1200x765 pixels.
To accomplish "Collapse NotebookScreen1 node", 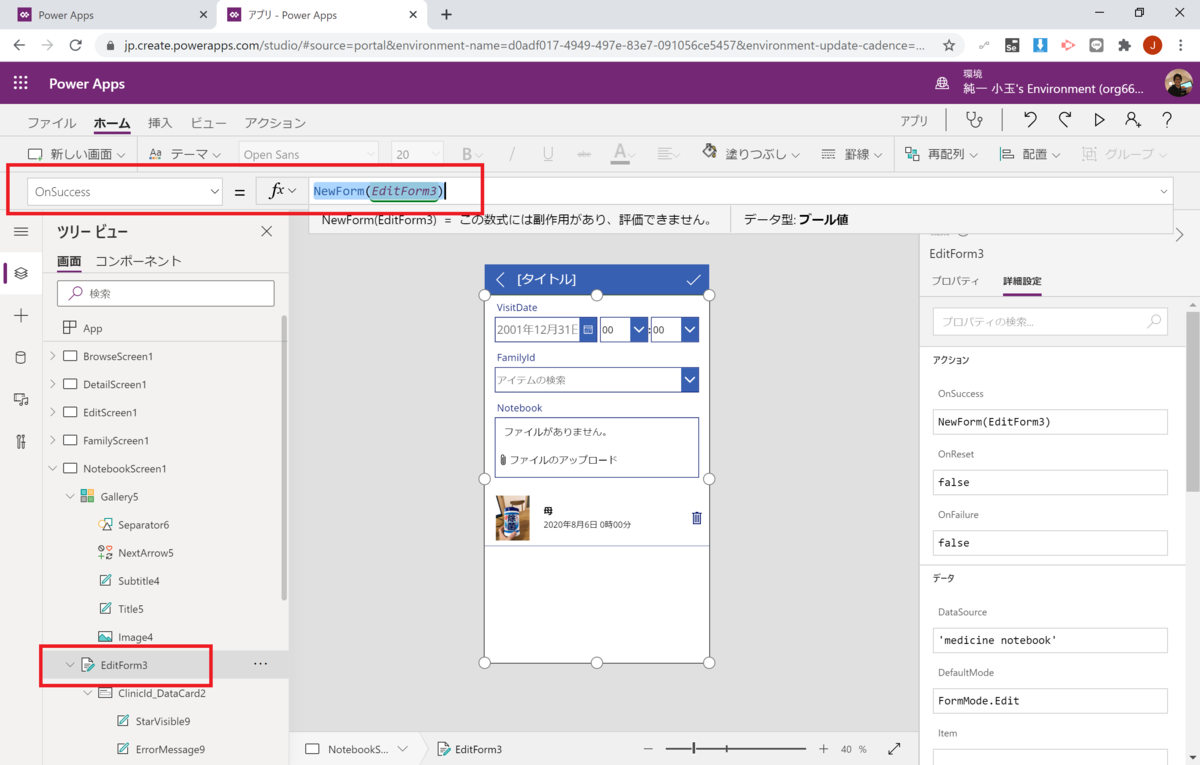I will pyautogui.click(x=52, y=468).
